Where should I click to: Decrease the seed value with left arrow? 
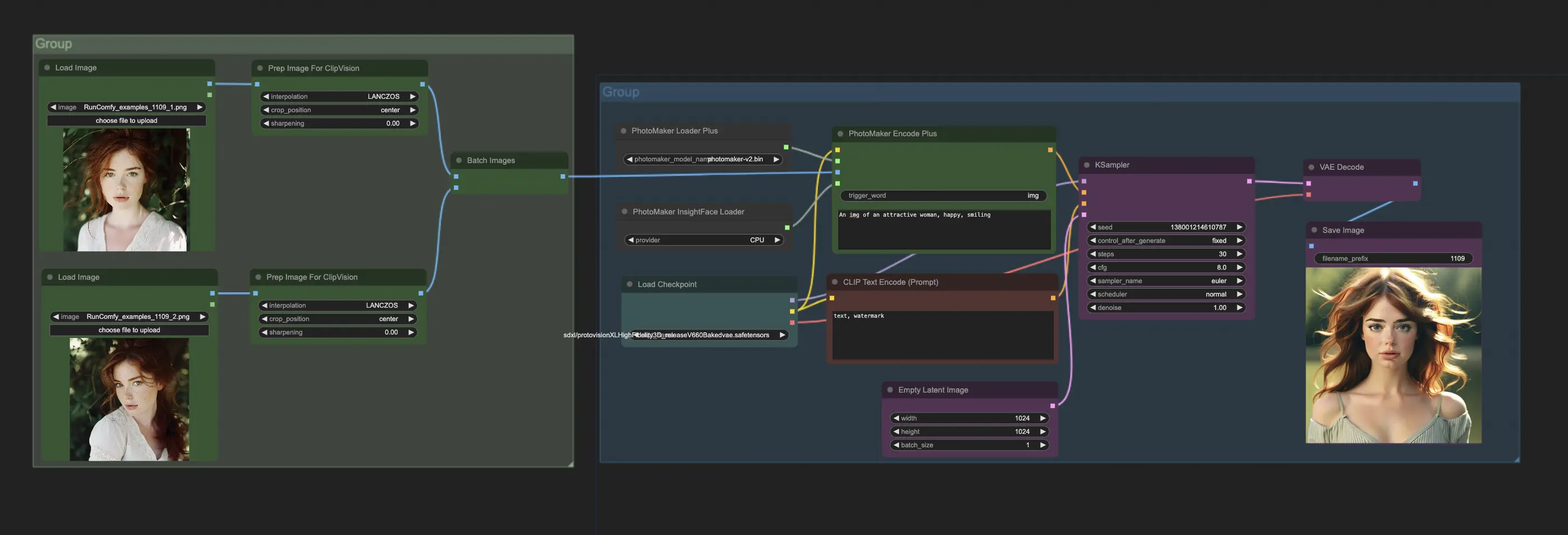coord(1093,227)
